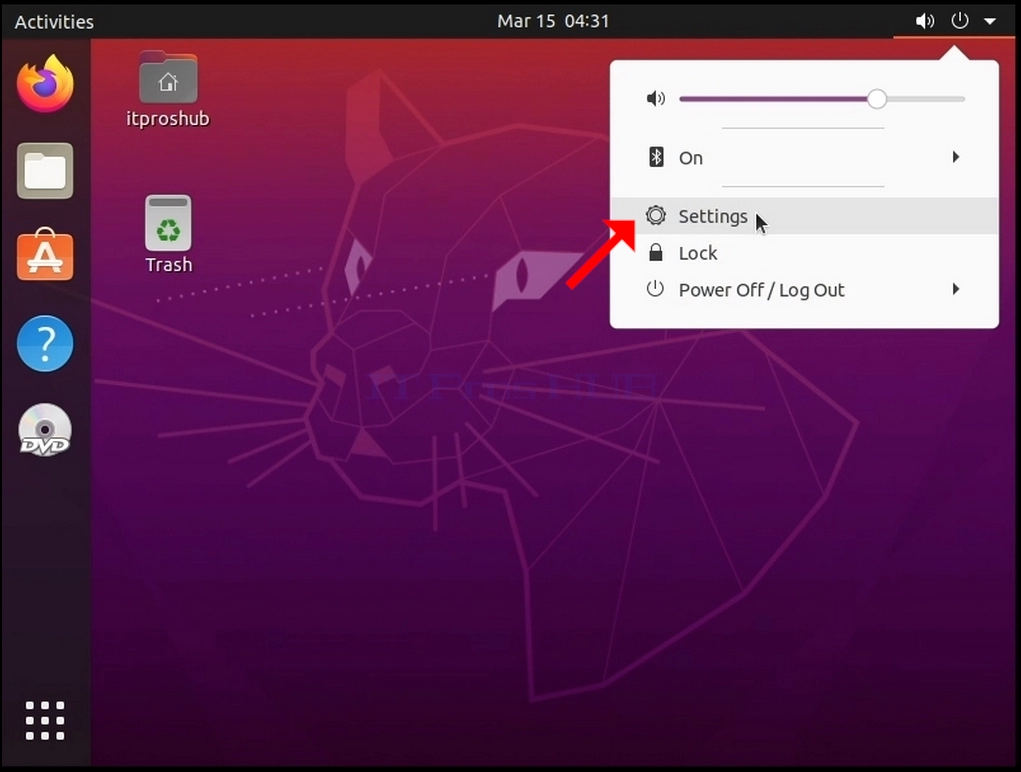Viewport: 1021px width, 772px height.
Task: Collapse system menu via top-bar down arrow
Action: tap(990, 21)
